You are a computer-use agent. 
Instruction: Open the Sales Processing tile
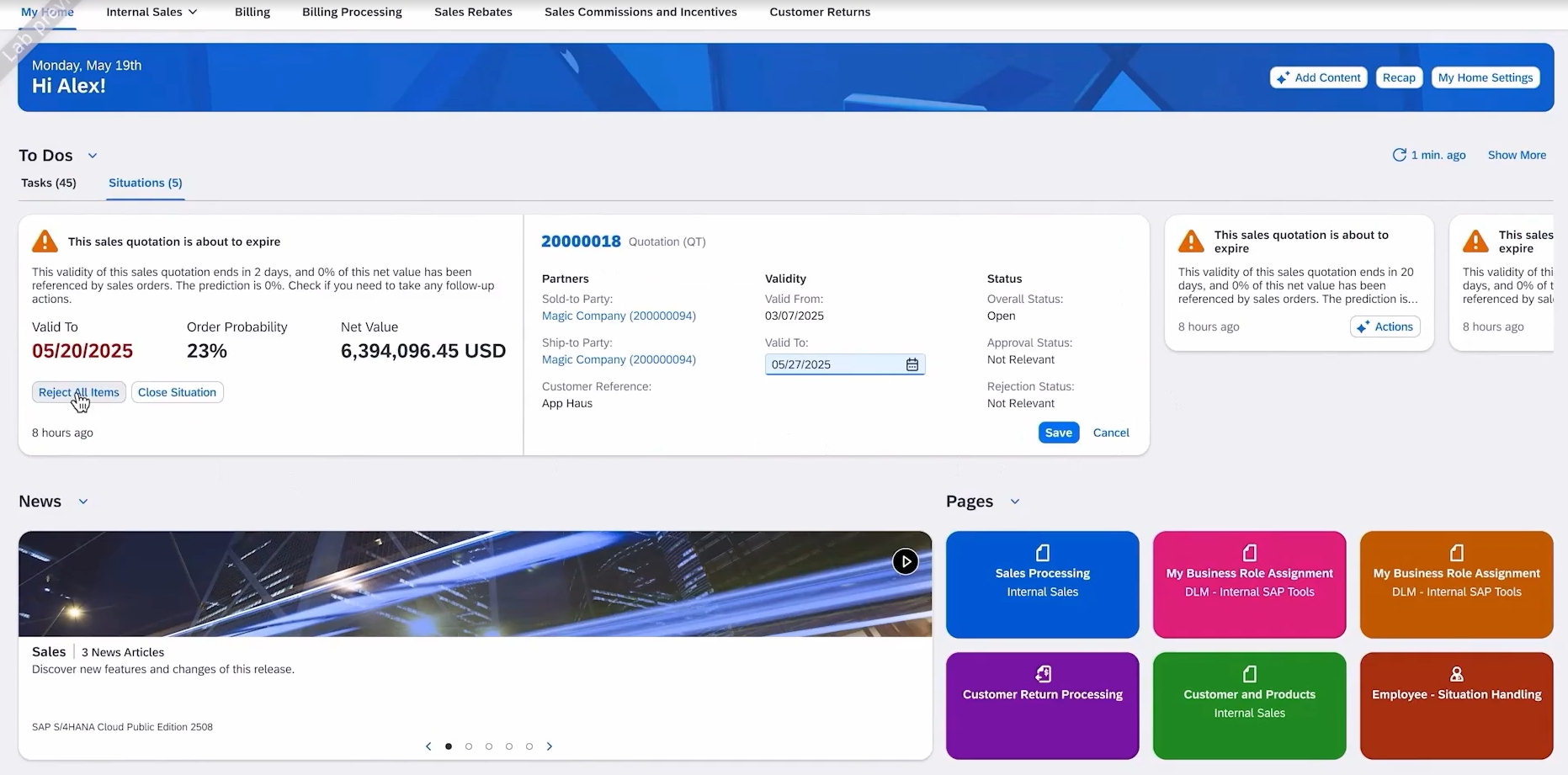coord(1042,584)
